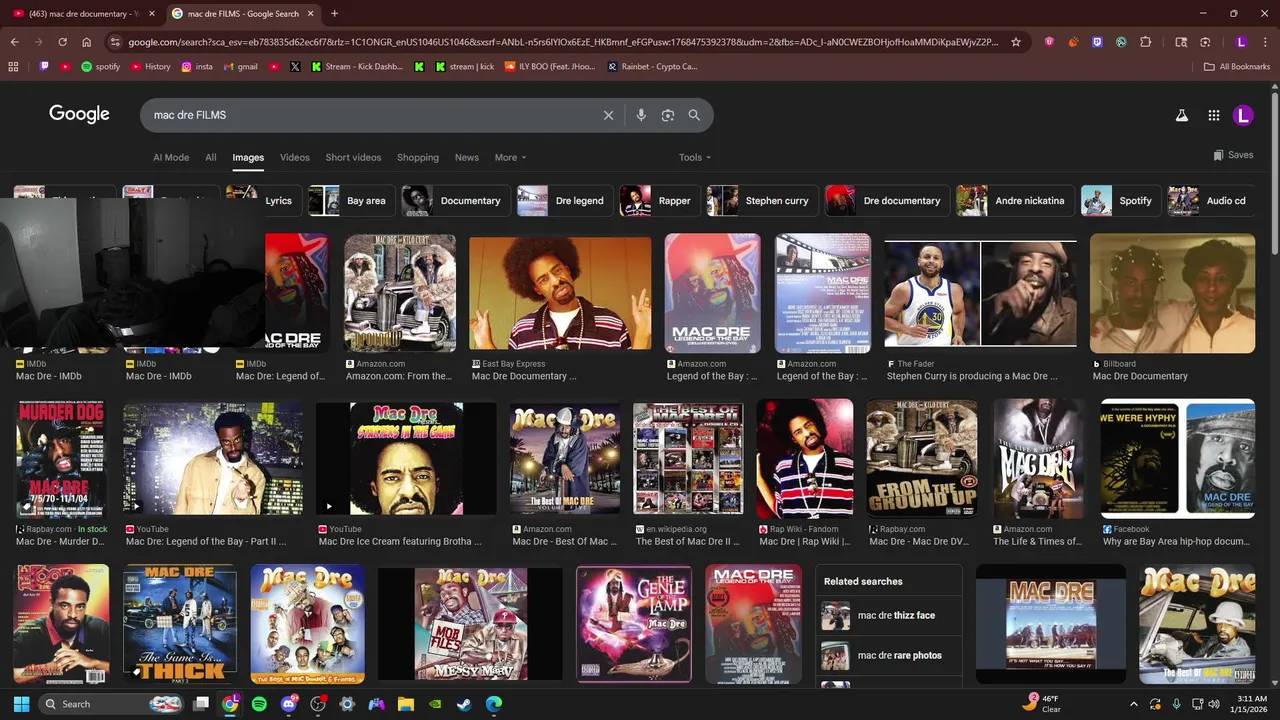Switch to Short videos tab
The image size is (1280, 720).
(353, 157)
